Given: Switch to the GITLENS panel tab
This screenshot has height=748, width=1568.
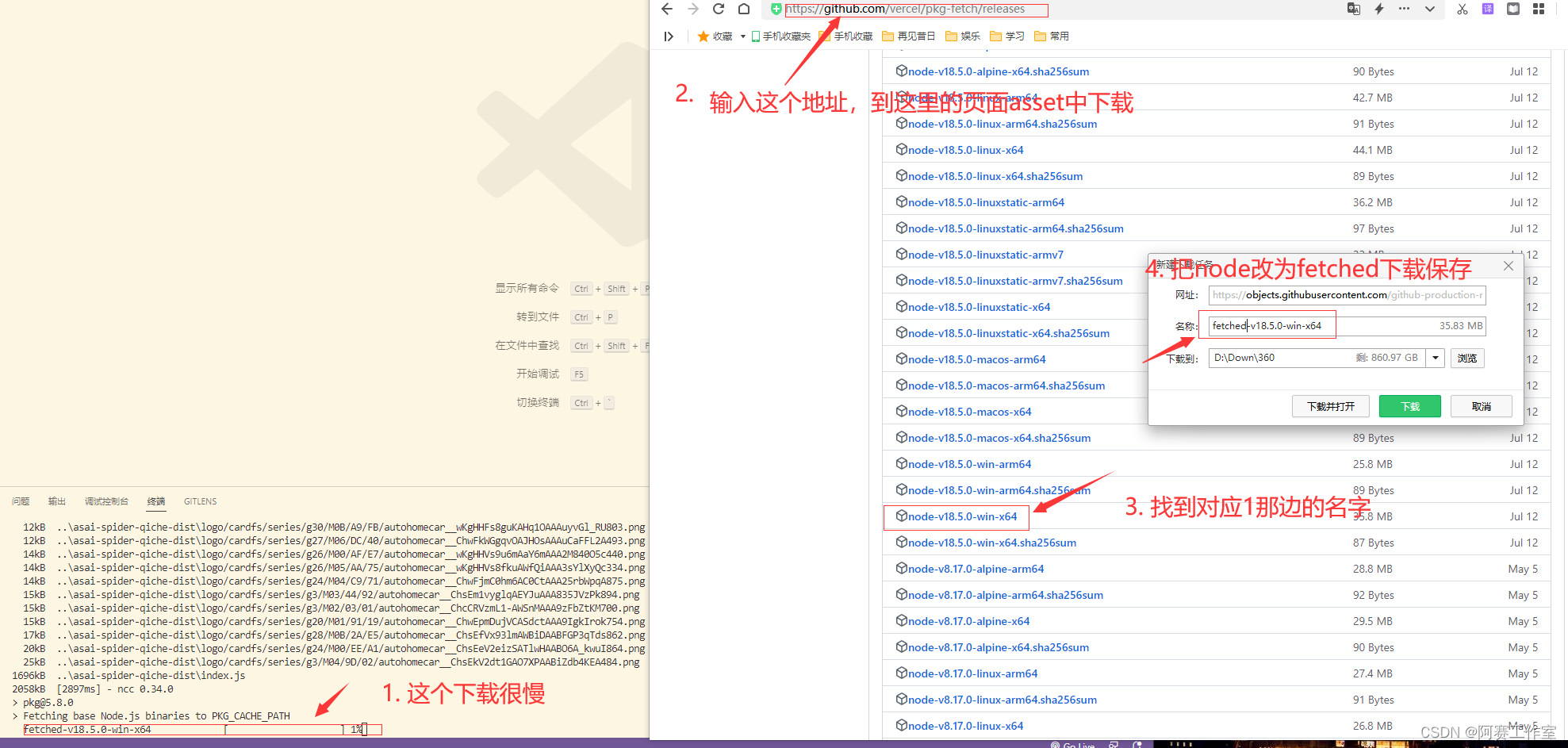Looking at the screenshot, I should point(200,501).
